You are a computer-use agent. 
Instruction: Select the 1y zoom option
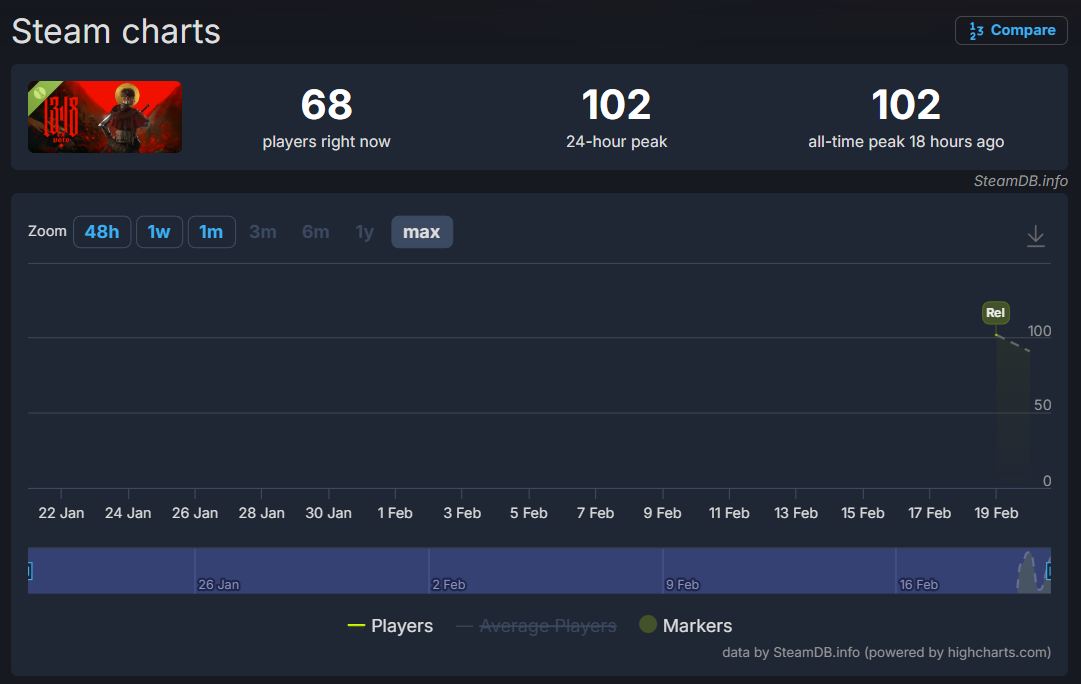pyautogui.click(x=365, y=232)
